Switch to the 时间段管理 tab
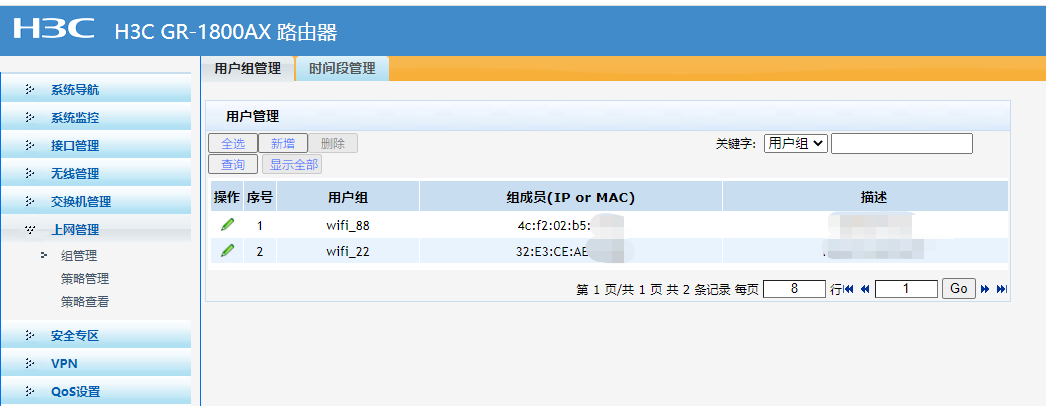 [342, 68]
